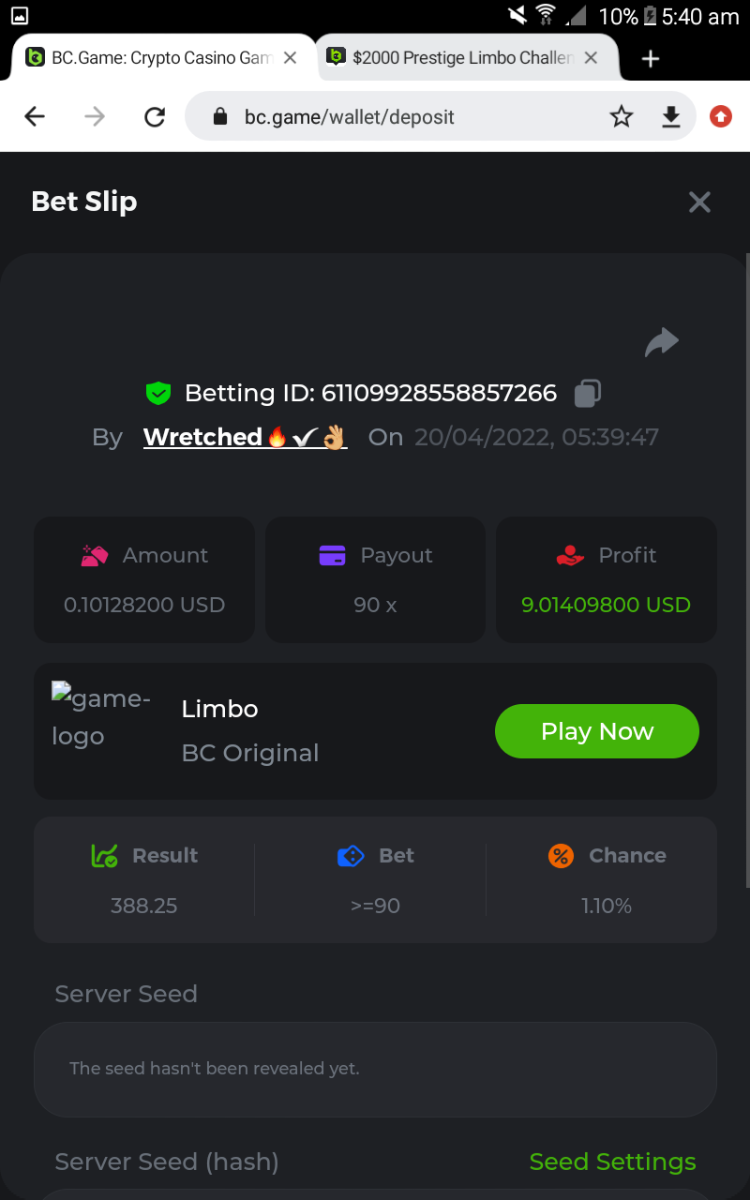Bookmark this page with the star icon

pyautogui.click(x=621, y=117)
